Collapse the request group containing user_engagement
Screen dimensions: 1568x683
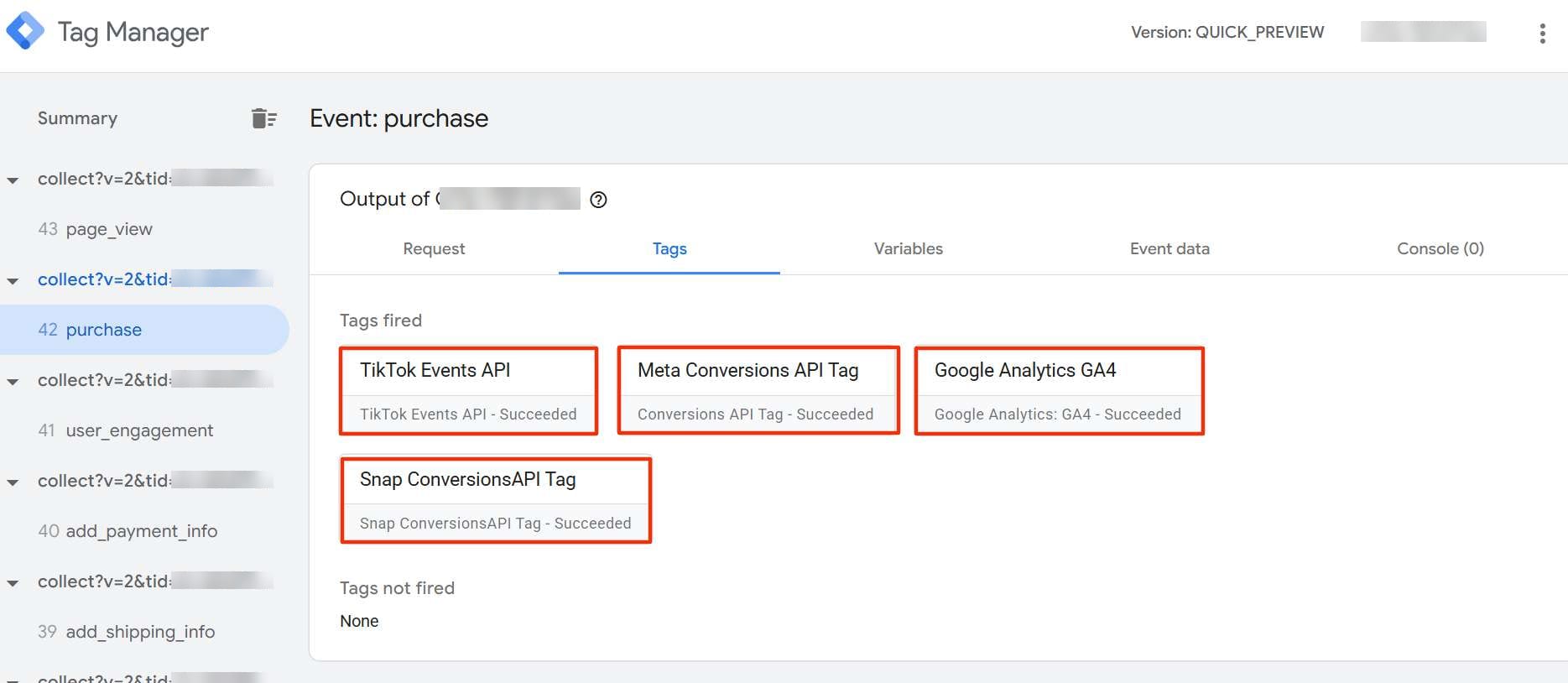click(13, 381)
